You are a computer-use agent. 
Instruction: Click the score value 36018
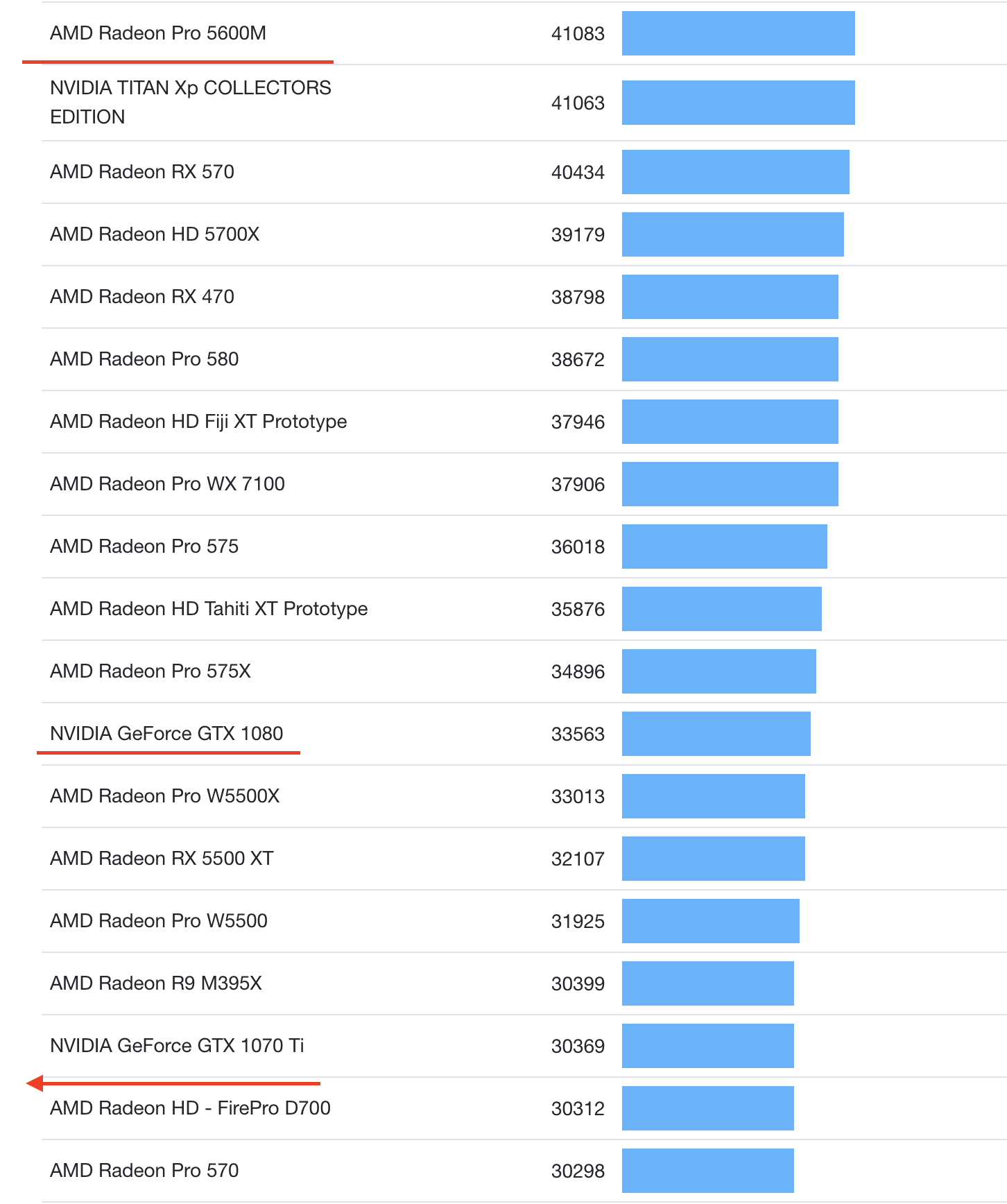578,547
